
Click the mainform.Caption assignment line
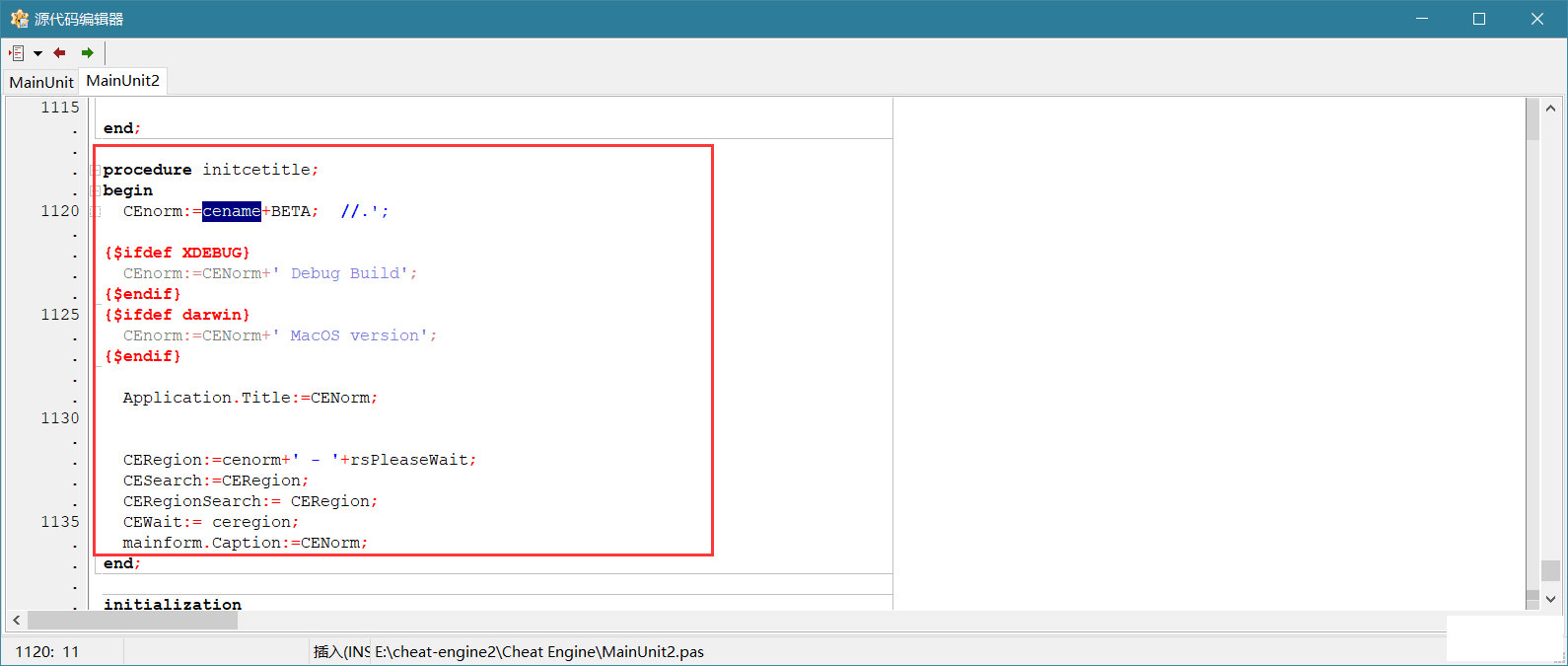(246, 543)
